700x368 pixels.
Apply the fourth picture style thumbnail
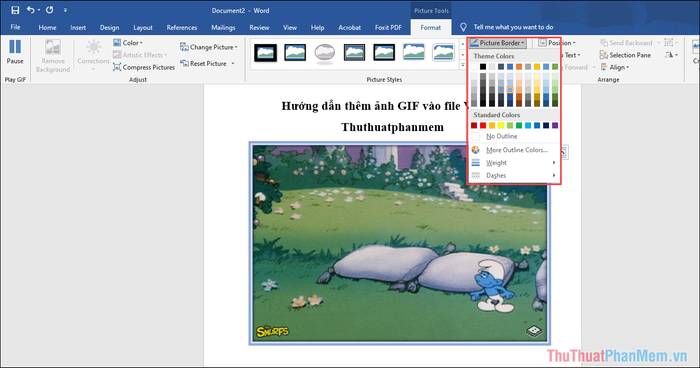(354, 52)
